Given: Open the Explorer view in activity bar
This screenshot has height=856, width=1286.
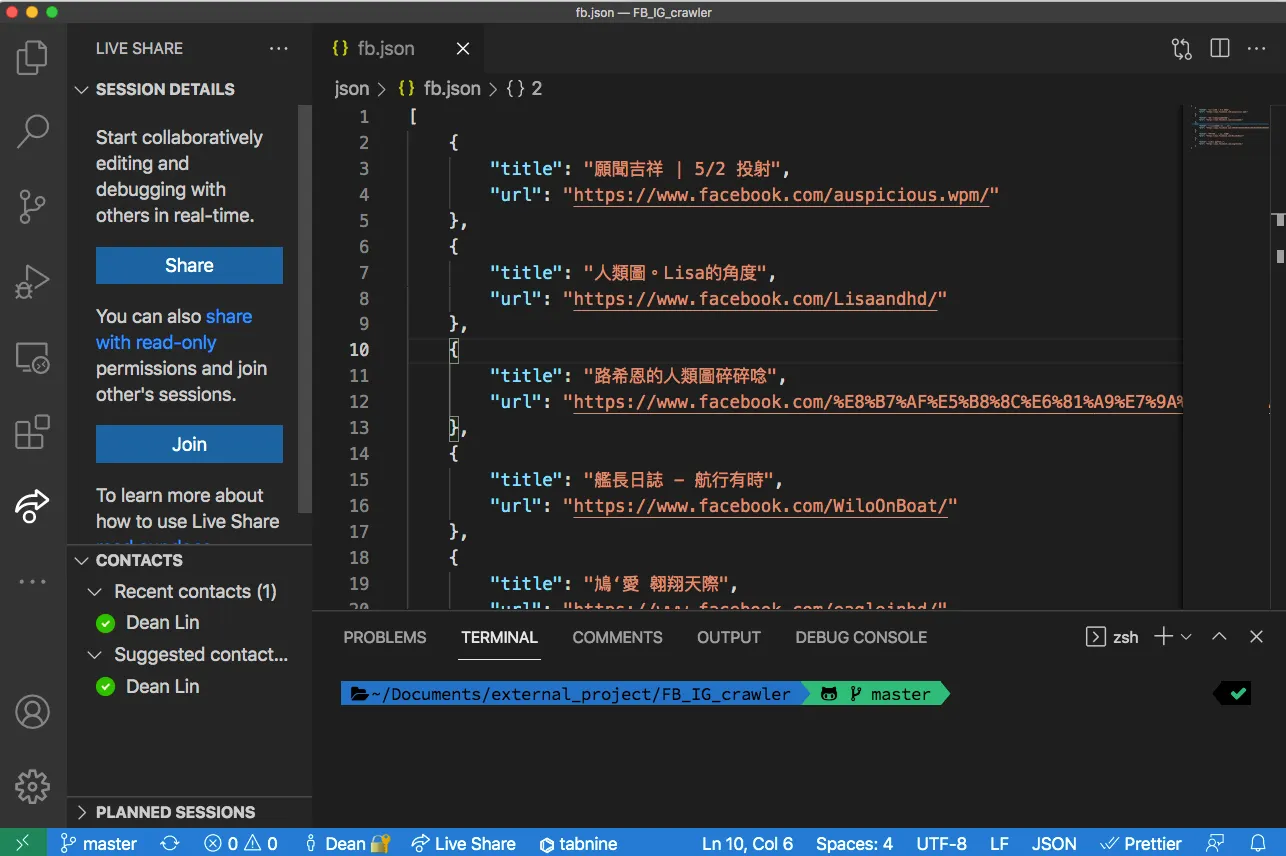Looking at the screenshot, I should (x=33, y=57).
